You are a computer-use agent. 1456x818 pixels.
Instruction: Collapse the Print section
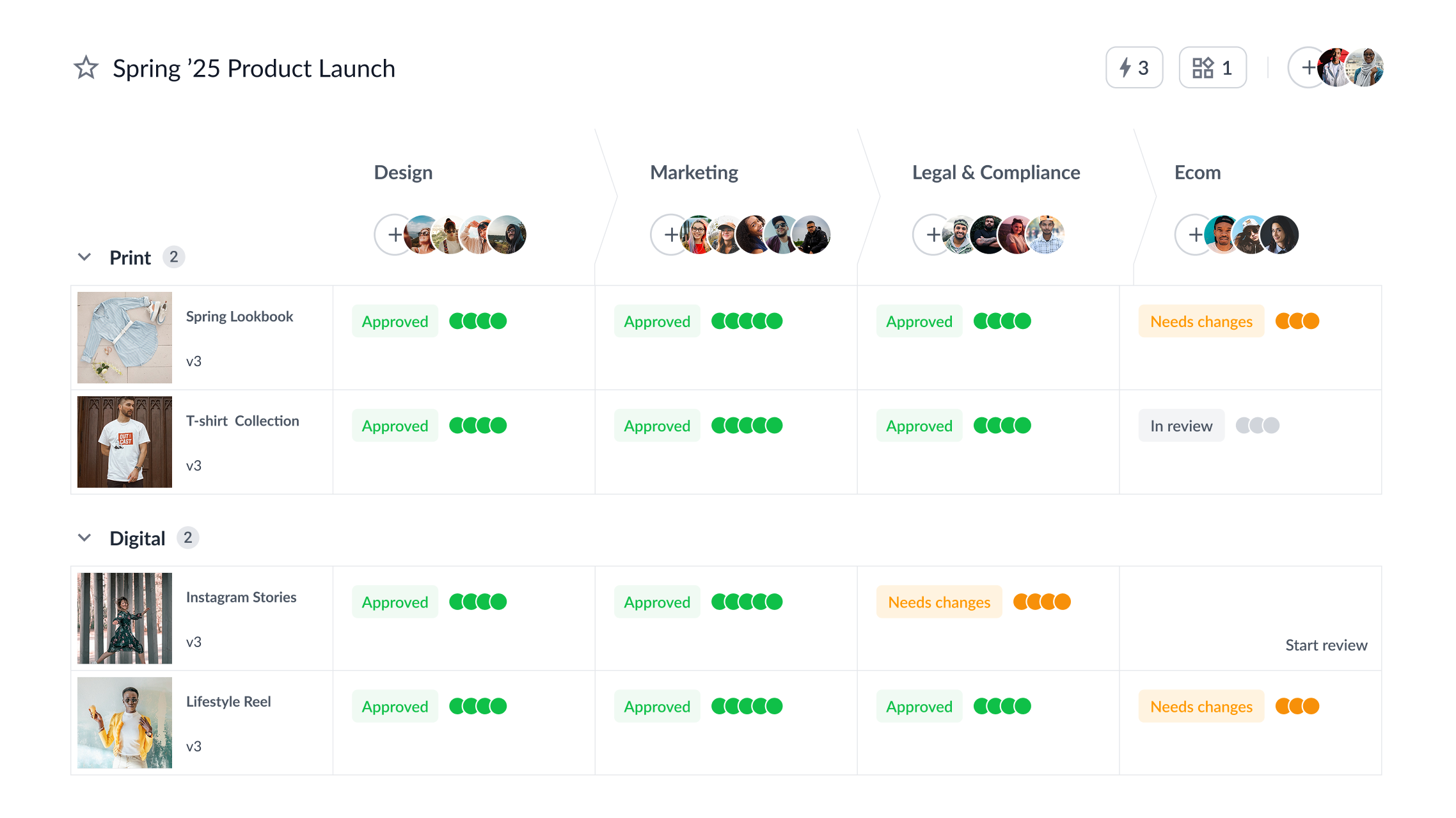pyautogui.click(x=84, y=257)
